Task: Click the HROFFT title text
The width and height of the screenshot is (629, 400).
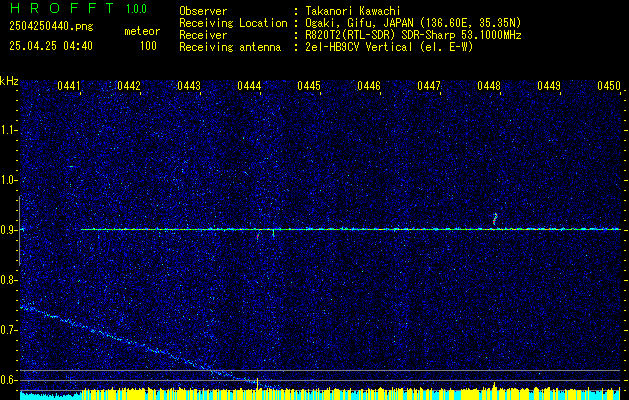Action: (x=62, y=8)
